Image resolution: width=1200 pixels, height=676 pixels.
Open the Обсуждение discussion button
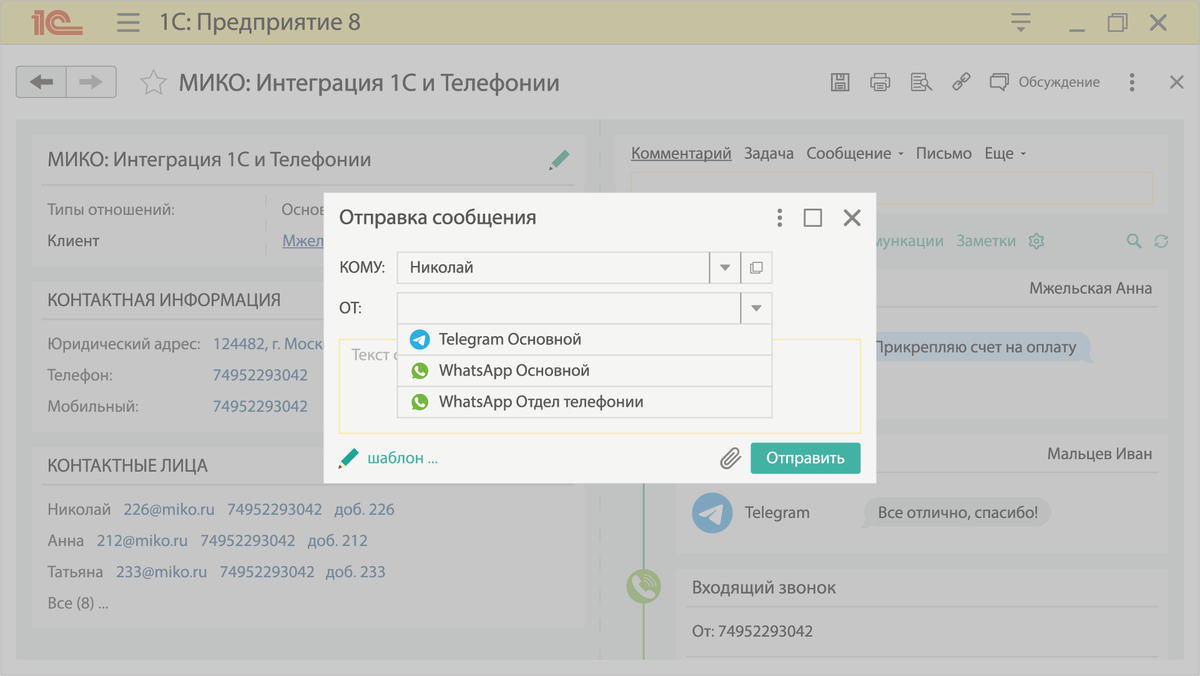[x=1044, y=83]
